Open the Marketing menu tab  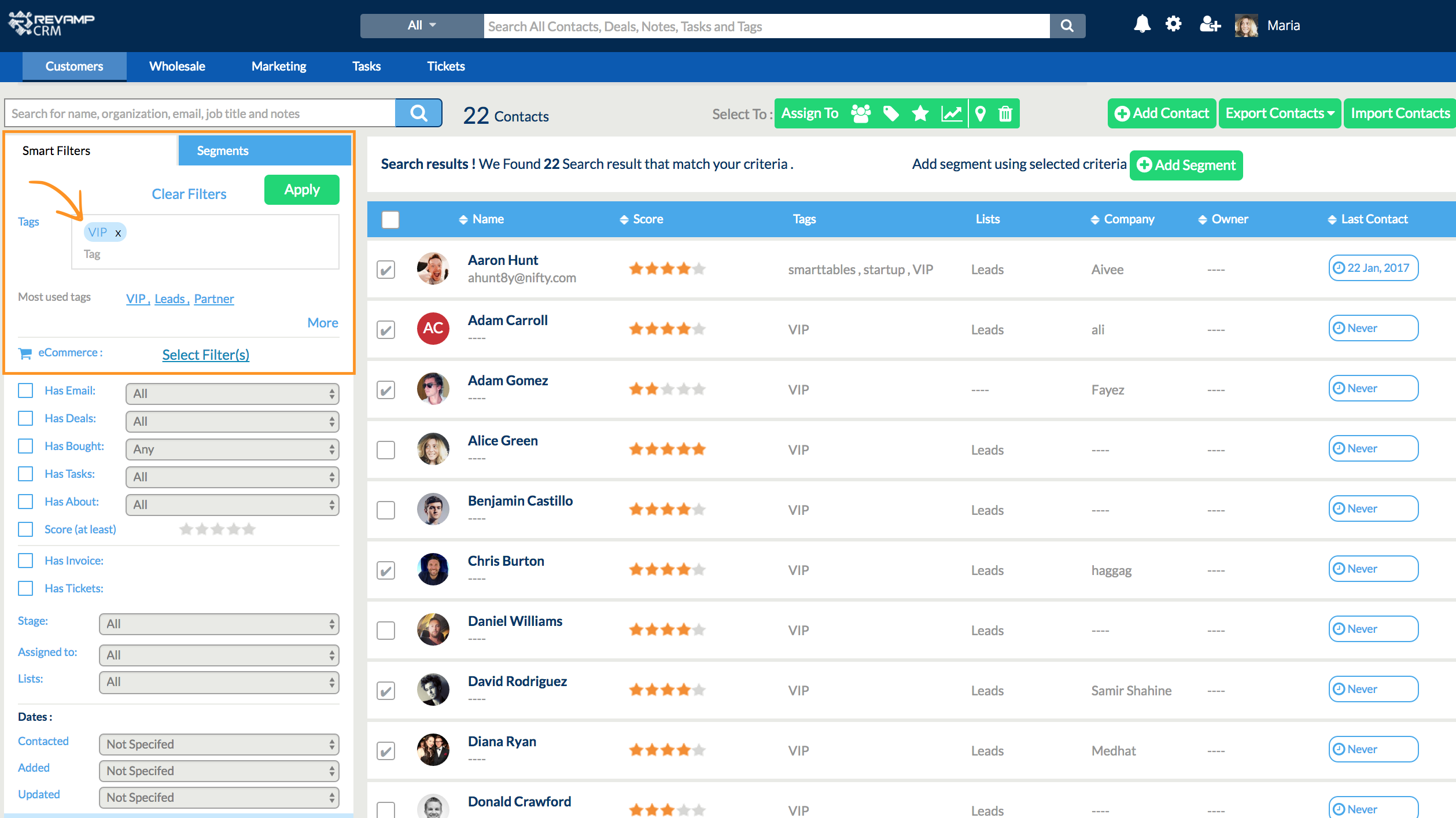[279, 67]
